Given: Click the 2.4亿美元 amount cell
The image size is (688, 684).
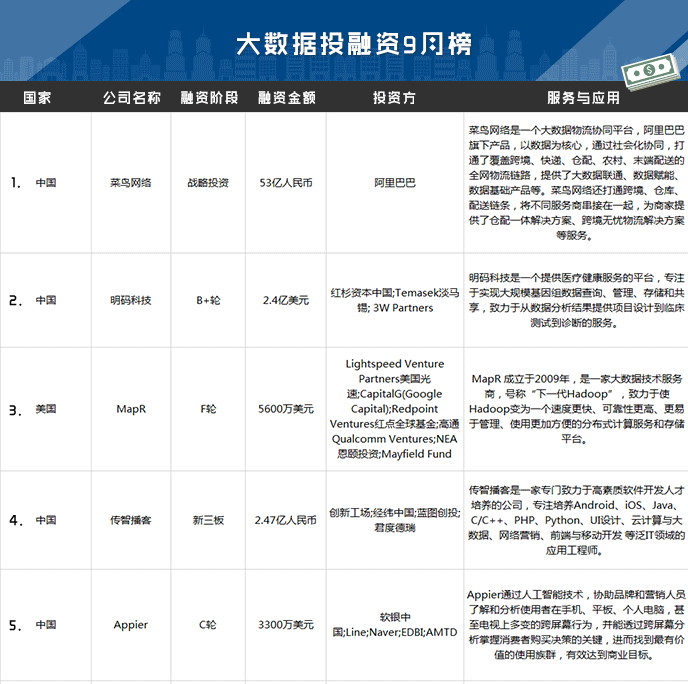Looking at the screenshot, I should (286, 300).
